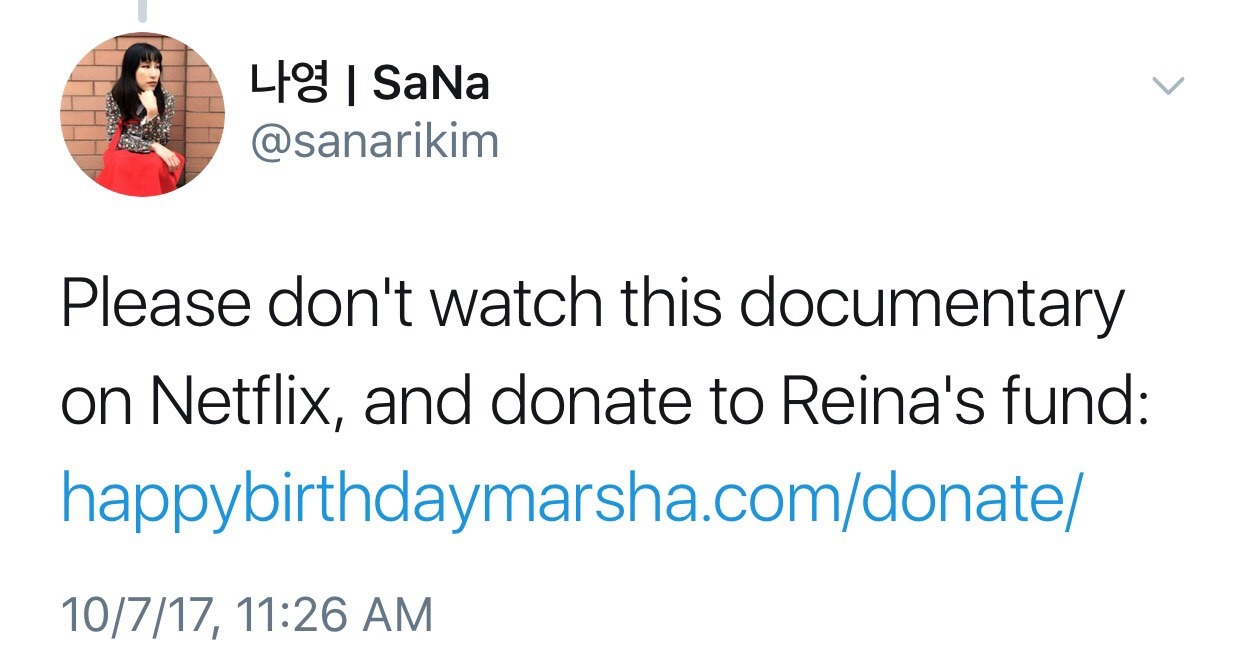This screenshot has height=664, width=1242.
Task: Click the 10/7/17, 11:26 AM timestamp
Action: 247,613
